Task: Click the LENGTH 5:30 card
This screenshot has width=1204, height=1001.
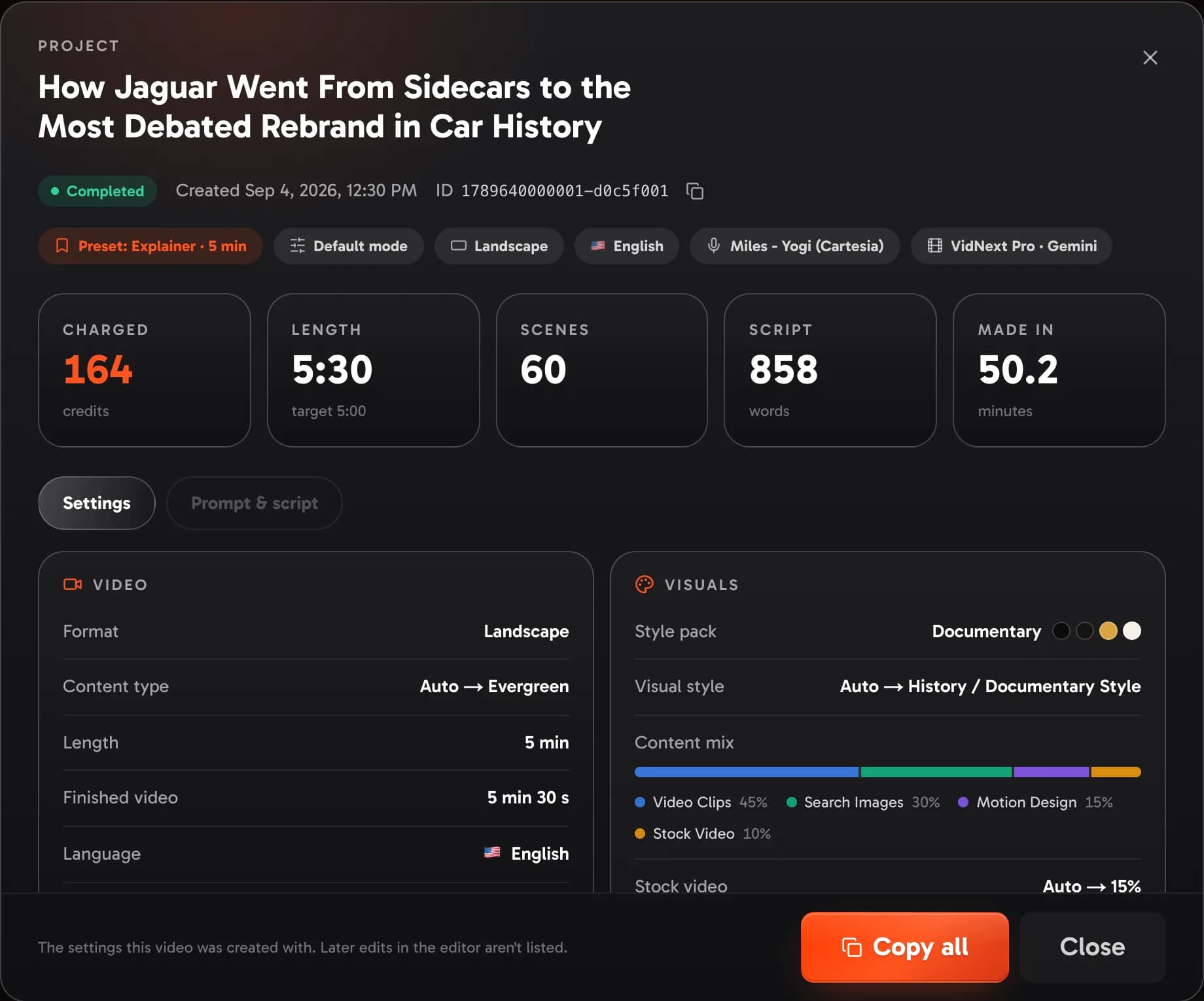Action: tap(374, 370)
